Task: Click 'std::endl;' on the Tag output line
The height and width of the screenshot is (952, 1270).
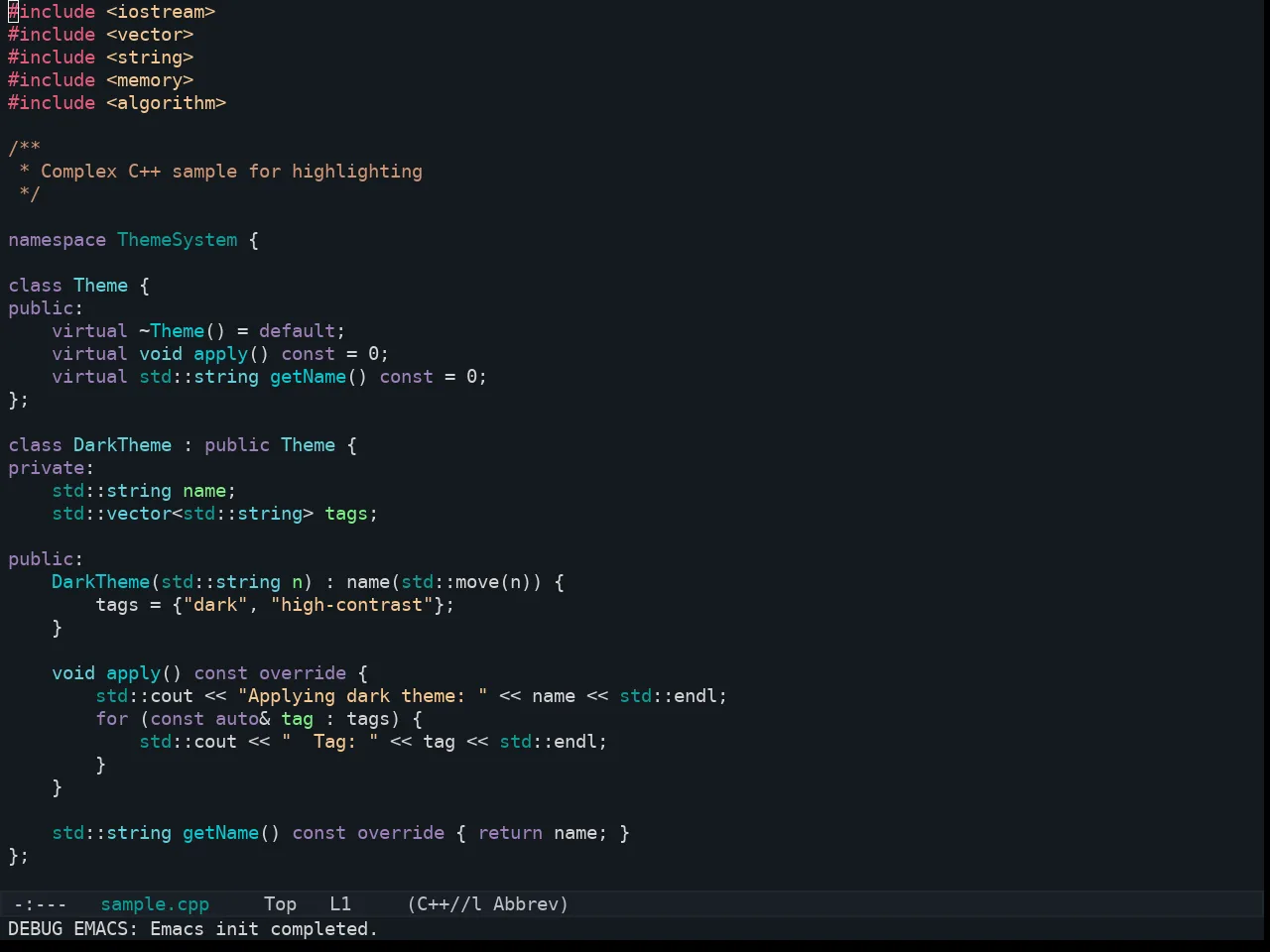Action: (554, 742)
